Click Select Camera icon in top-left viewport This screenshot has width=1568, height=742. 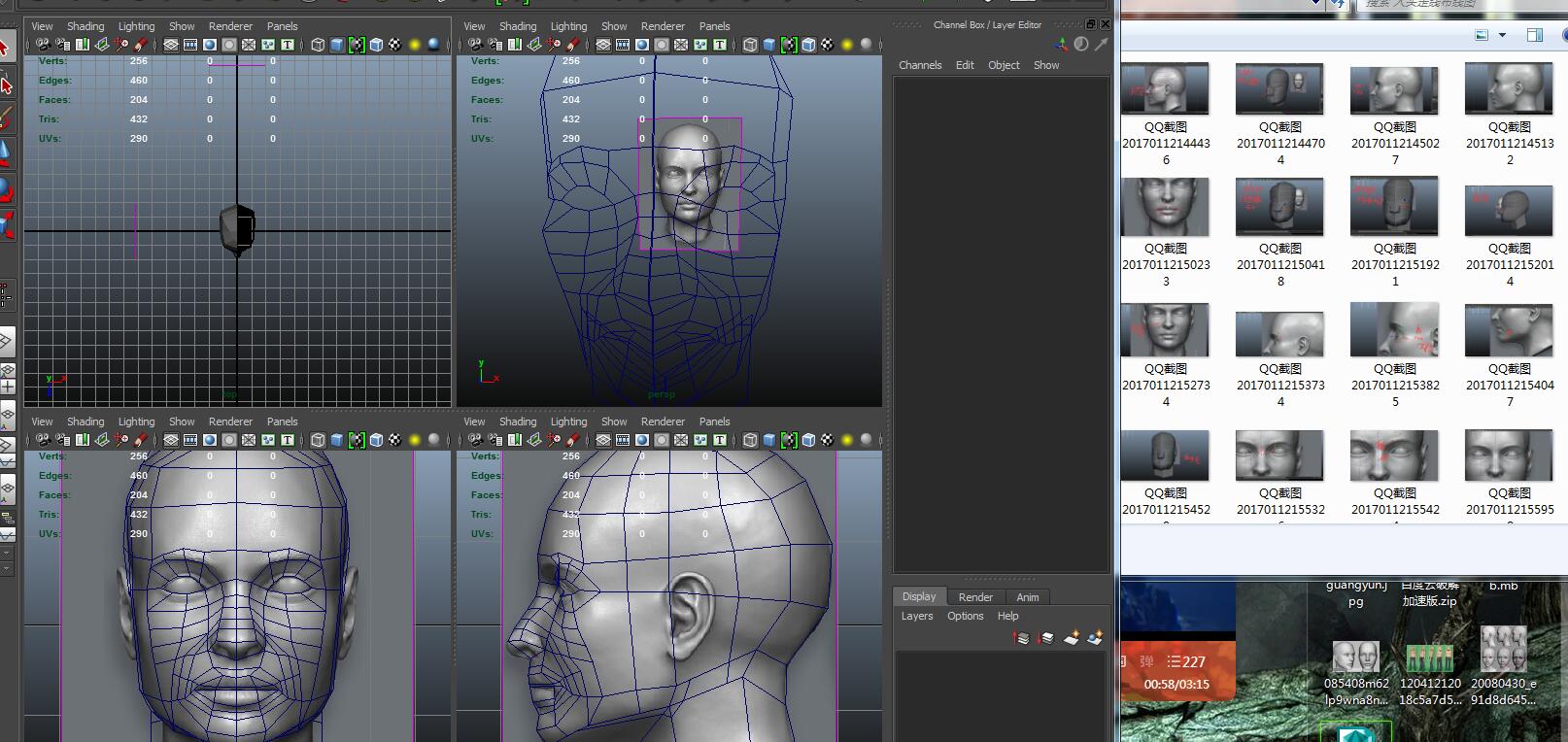coord(43,45)
